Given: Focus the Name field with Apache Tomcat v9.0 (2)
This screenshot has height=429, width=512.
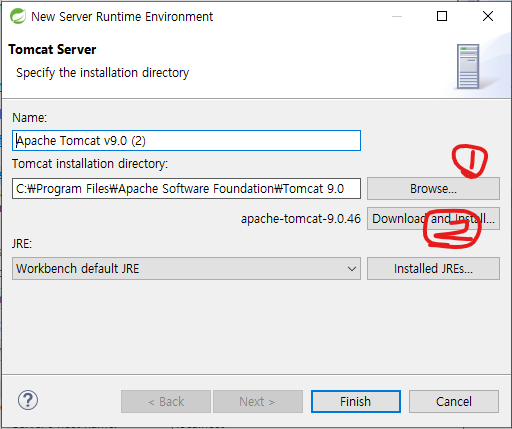Looking at the screenshot, I should point(186,141).
